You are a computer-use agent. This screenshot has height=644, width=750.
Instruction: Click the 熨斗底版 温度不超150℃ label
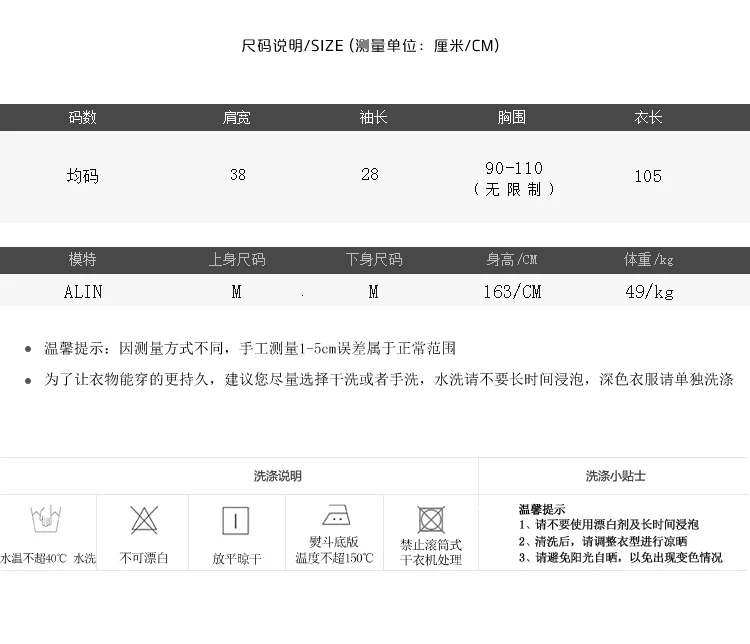point(334,550)
